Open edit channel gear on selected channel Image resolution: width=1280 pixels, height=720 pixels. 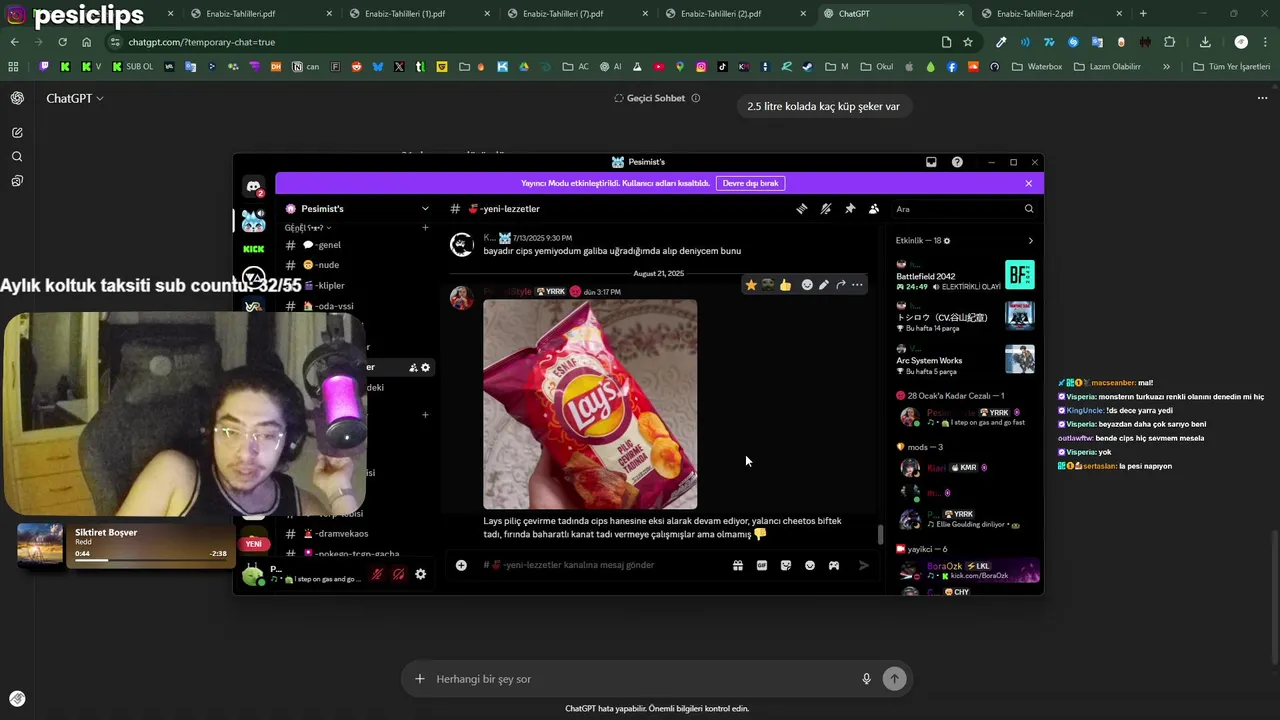[426, 368]
